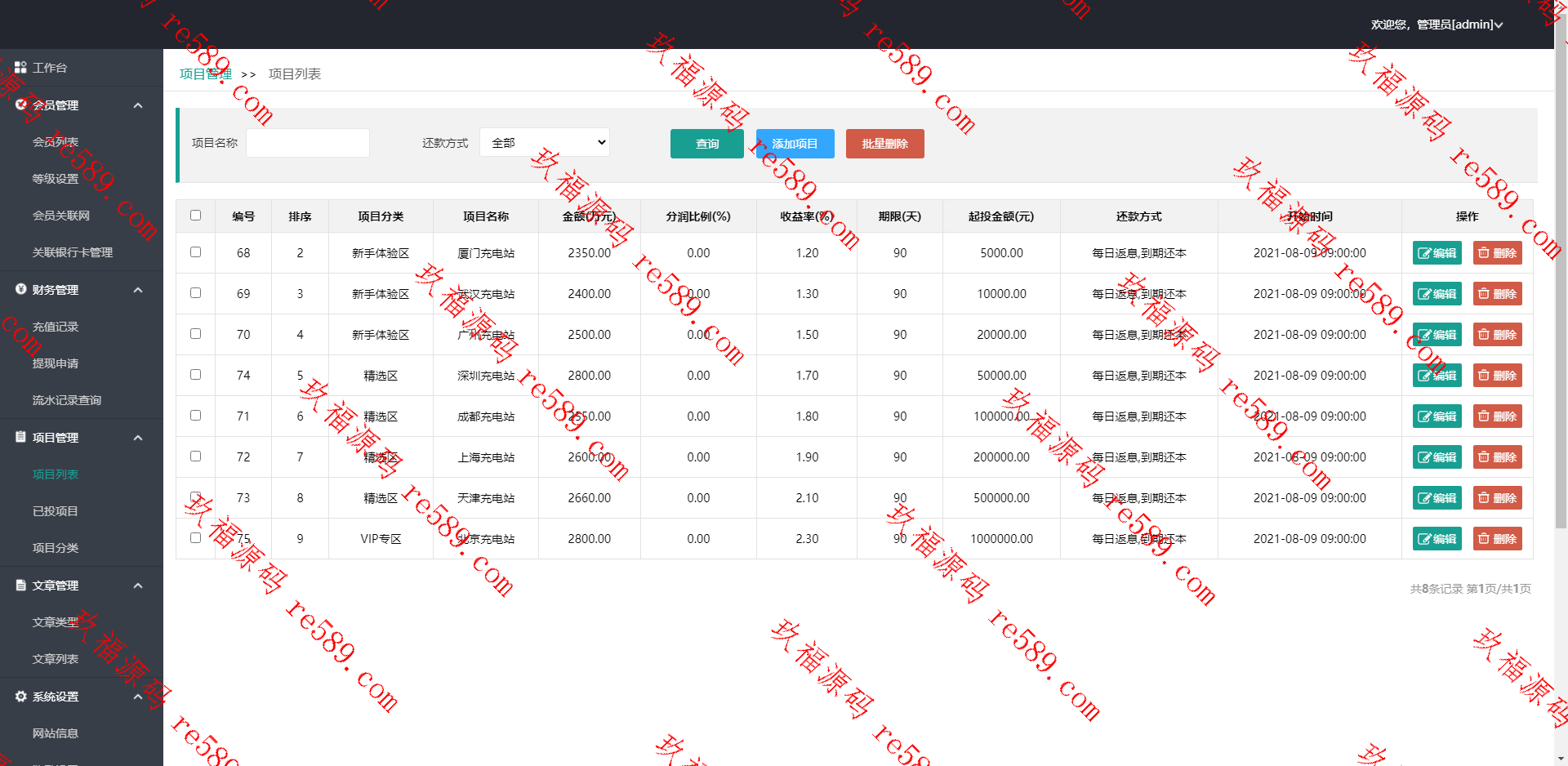Open the admin account dropdown
The width and height of the screenshot is (1568, 766).
point(1437,24)
